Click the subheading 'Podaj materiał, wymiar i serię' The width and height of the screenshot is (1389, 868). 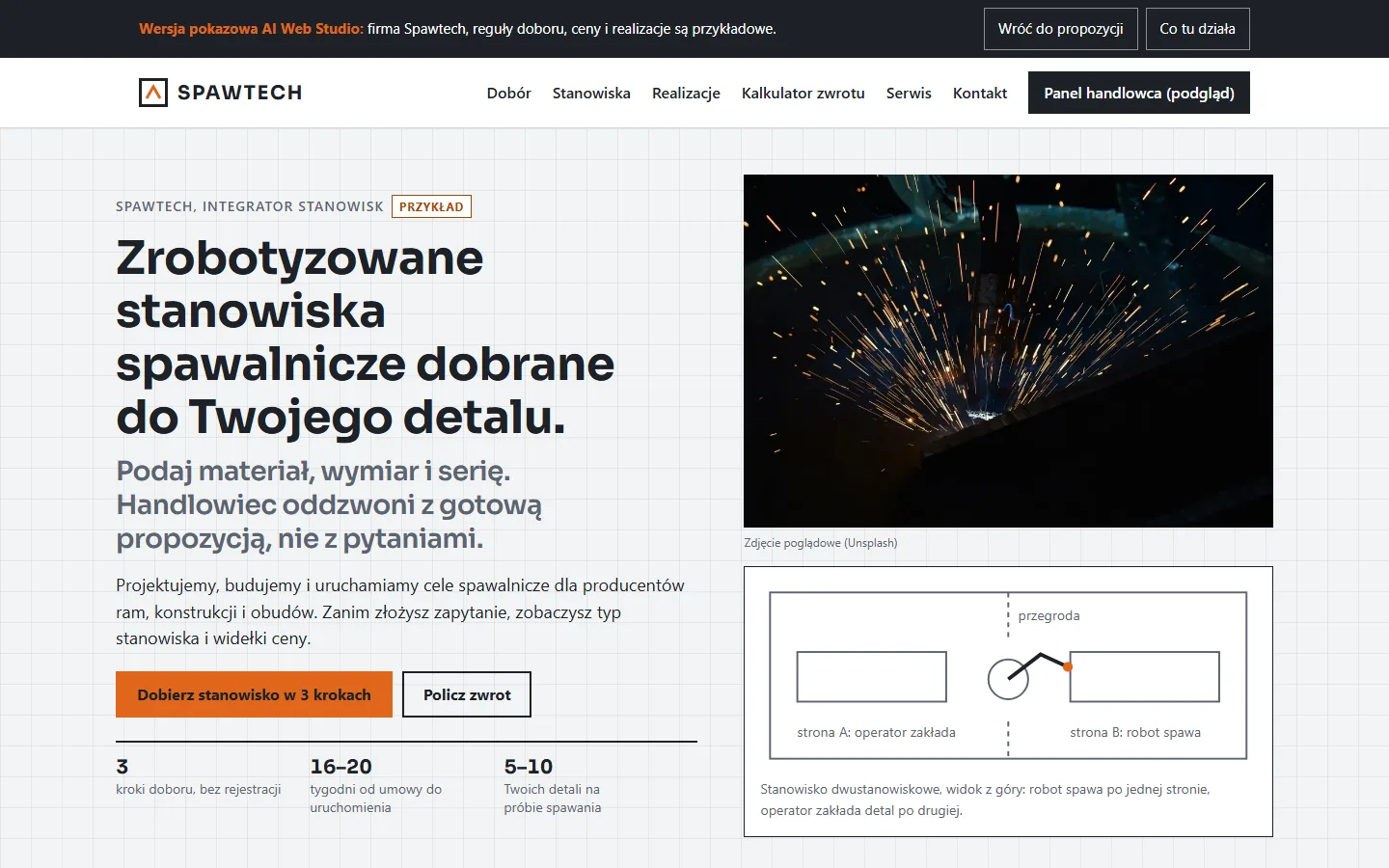coord(329,504)
